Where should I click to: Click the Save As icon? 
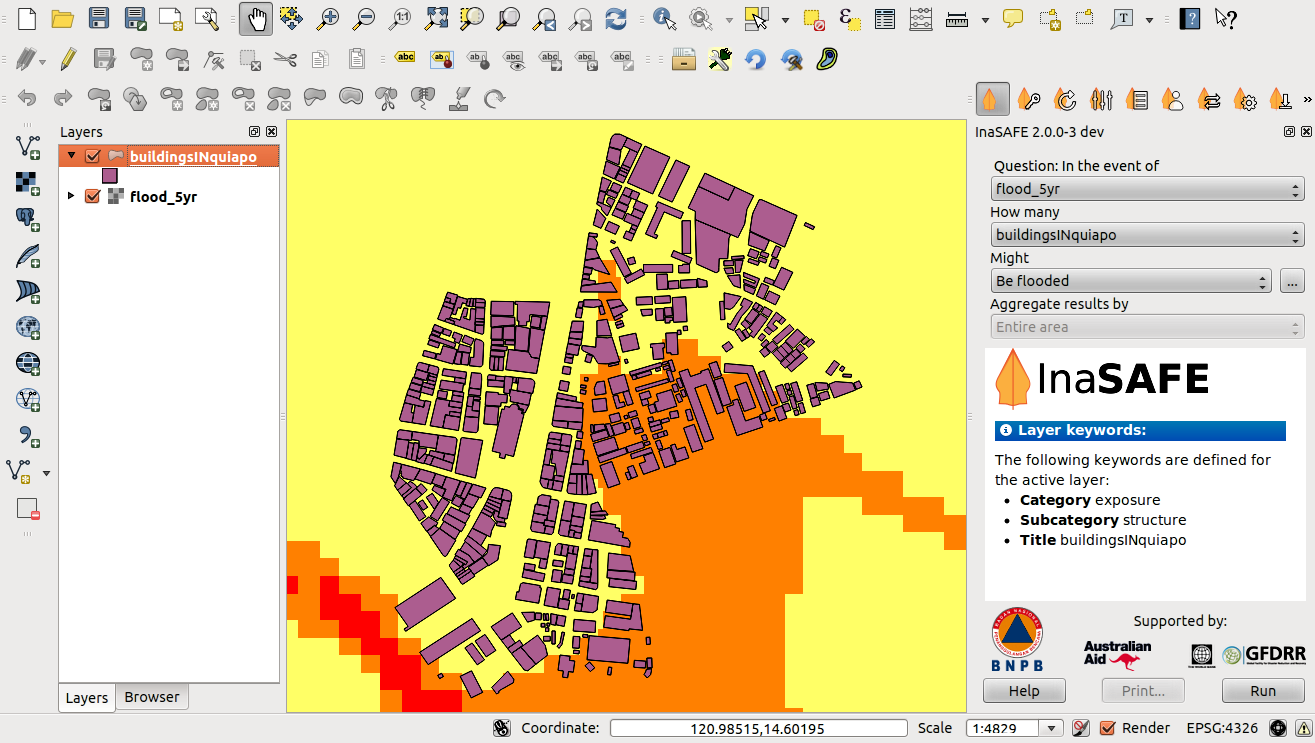(135, 18)
